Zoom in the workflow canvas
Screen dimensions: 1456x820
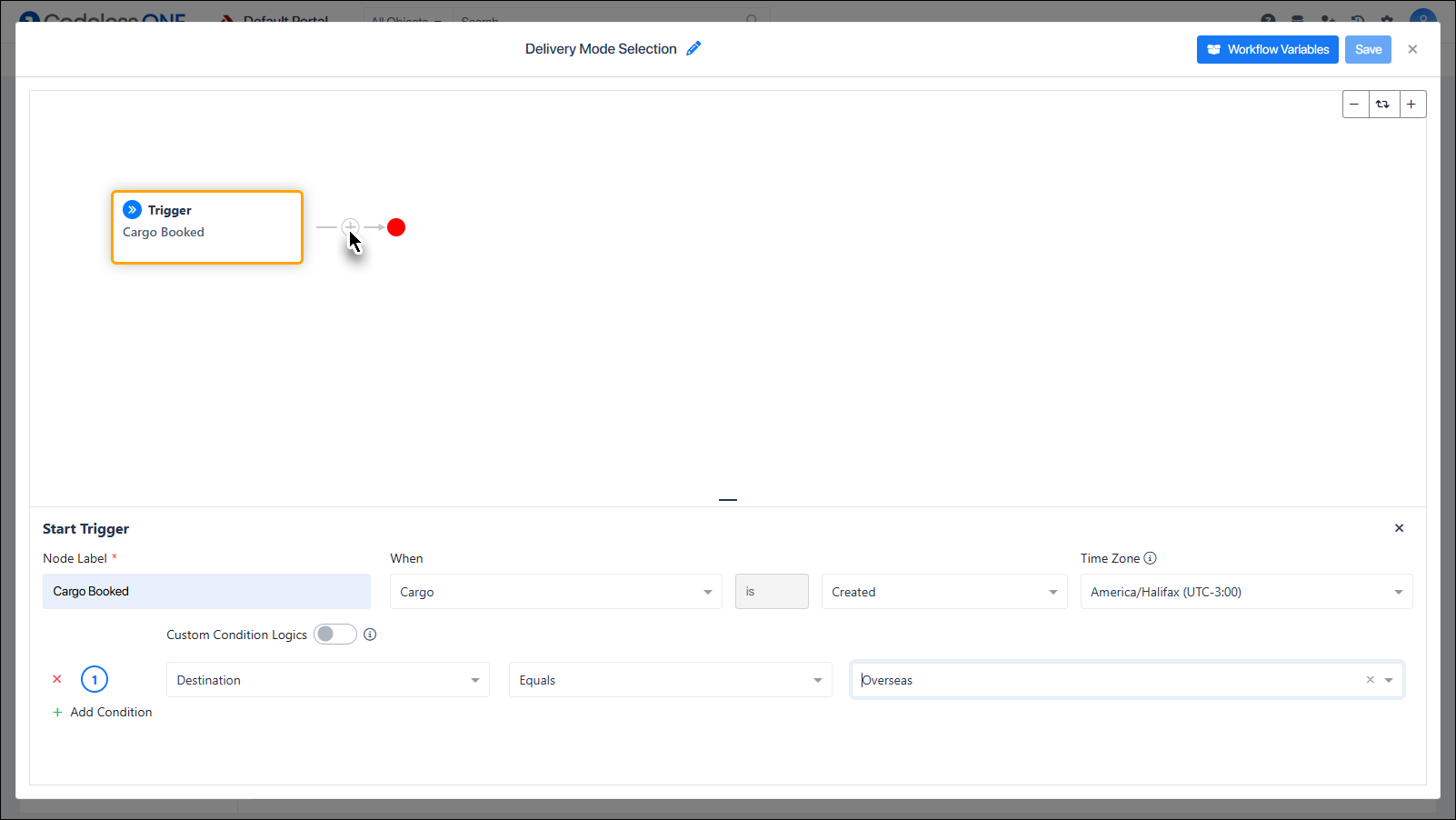[x=1411, y=105]
